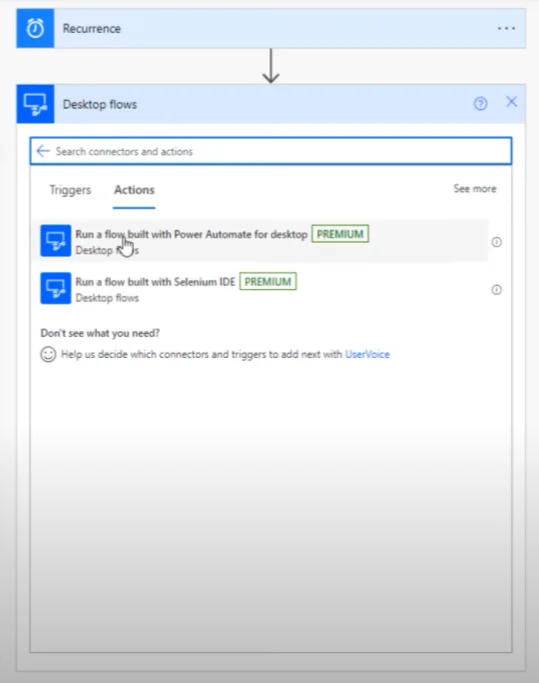
Task: Open the Recurrence card ellipsis menu
Action: coord(506,28)
